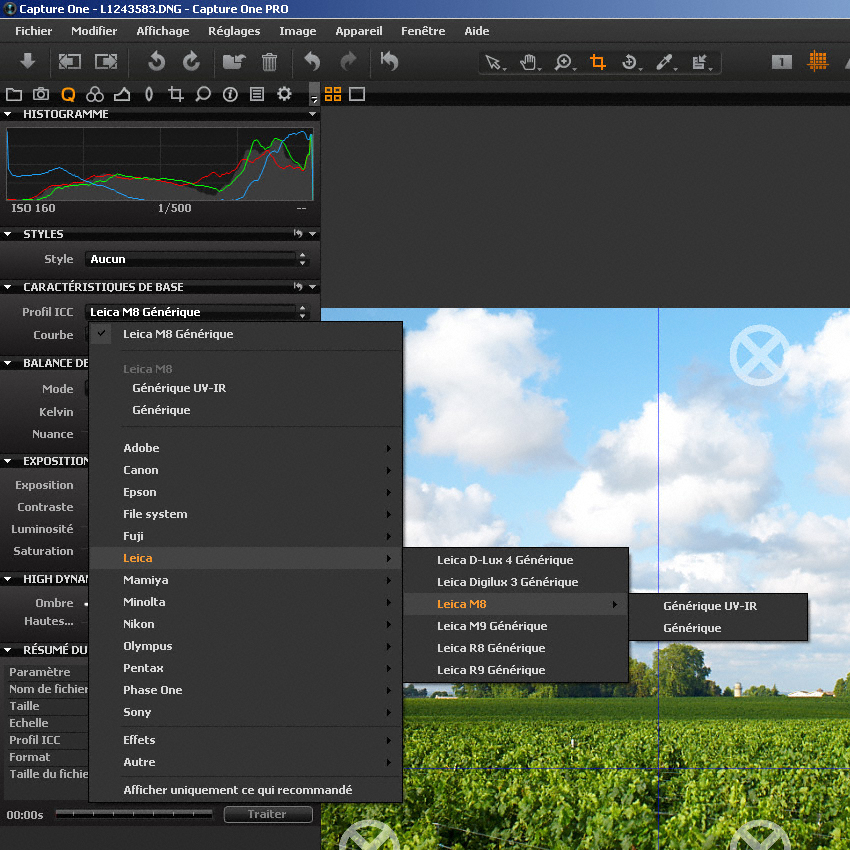Select the apply adjustments tool
850x850 pixels.
click(x=701, y=62)
